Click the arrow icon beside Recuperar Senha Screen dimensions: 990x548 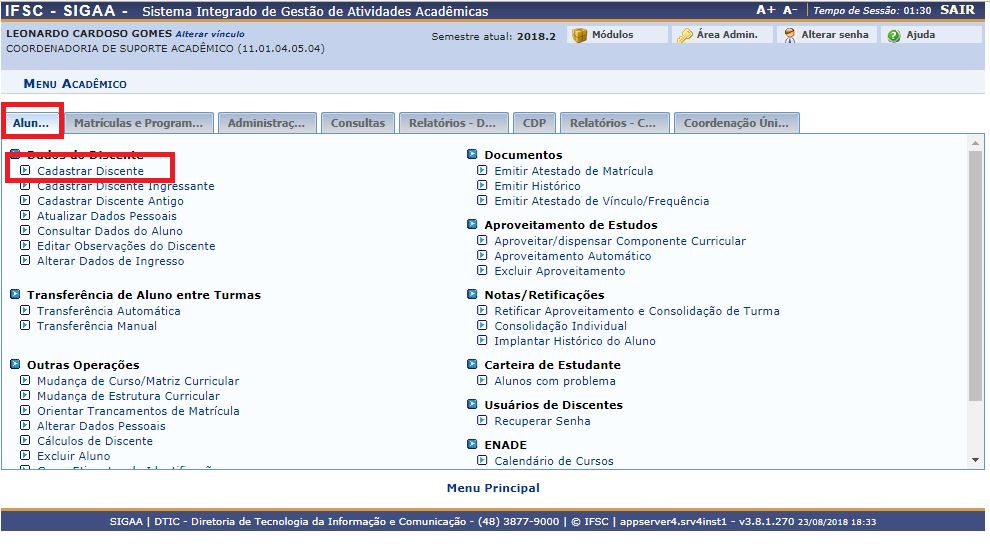482,421
